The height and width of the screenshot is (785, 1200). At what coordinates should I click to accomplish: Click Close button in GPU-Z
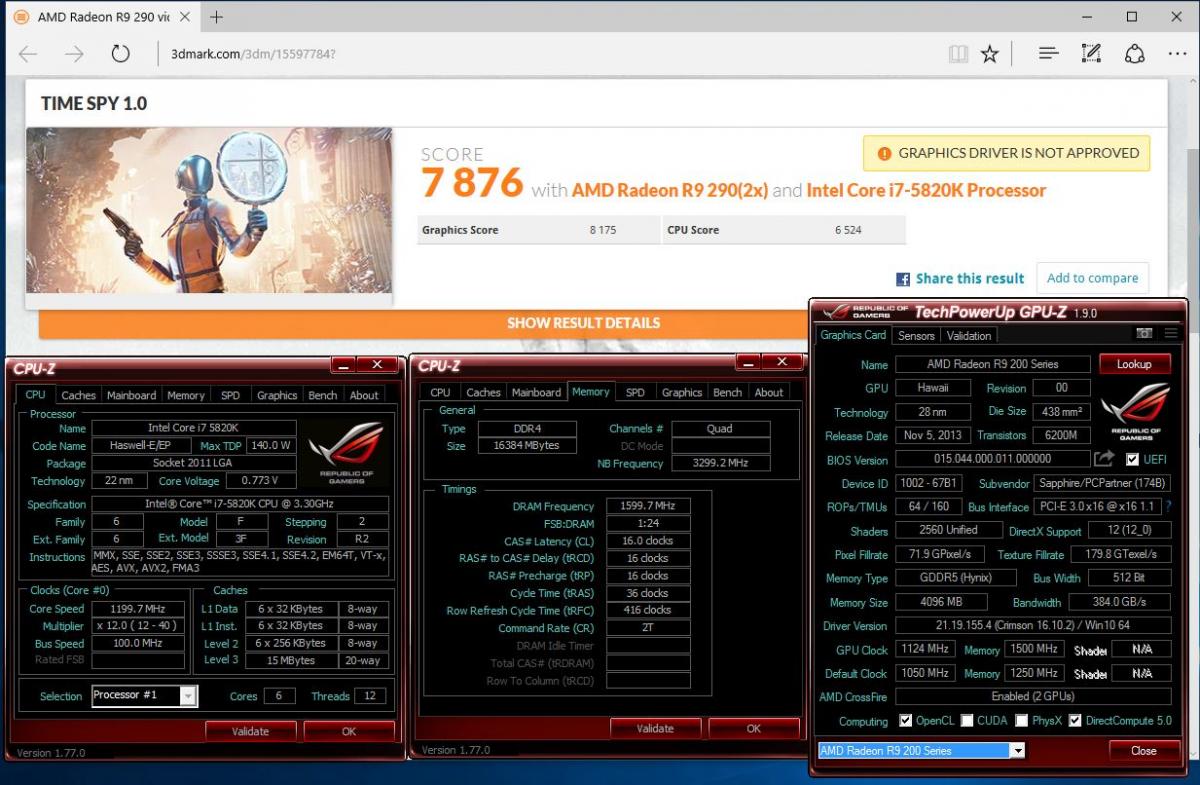(1143, 750)
